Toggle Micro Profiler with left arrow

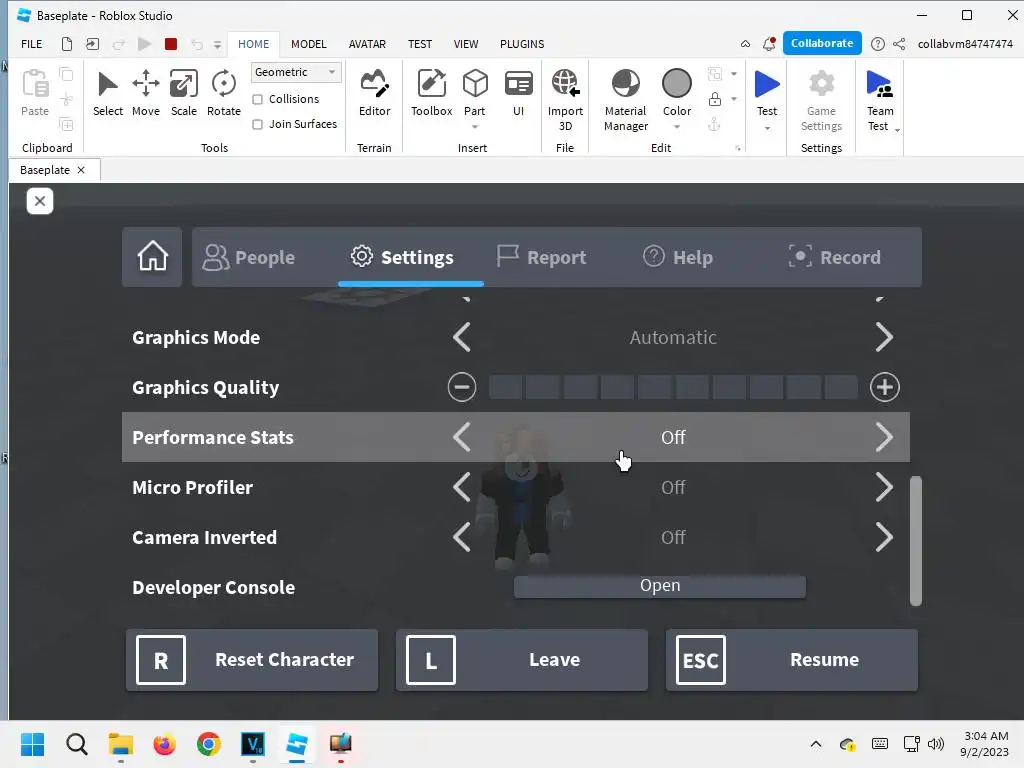462,487
